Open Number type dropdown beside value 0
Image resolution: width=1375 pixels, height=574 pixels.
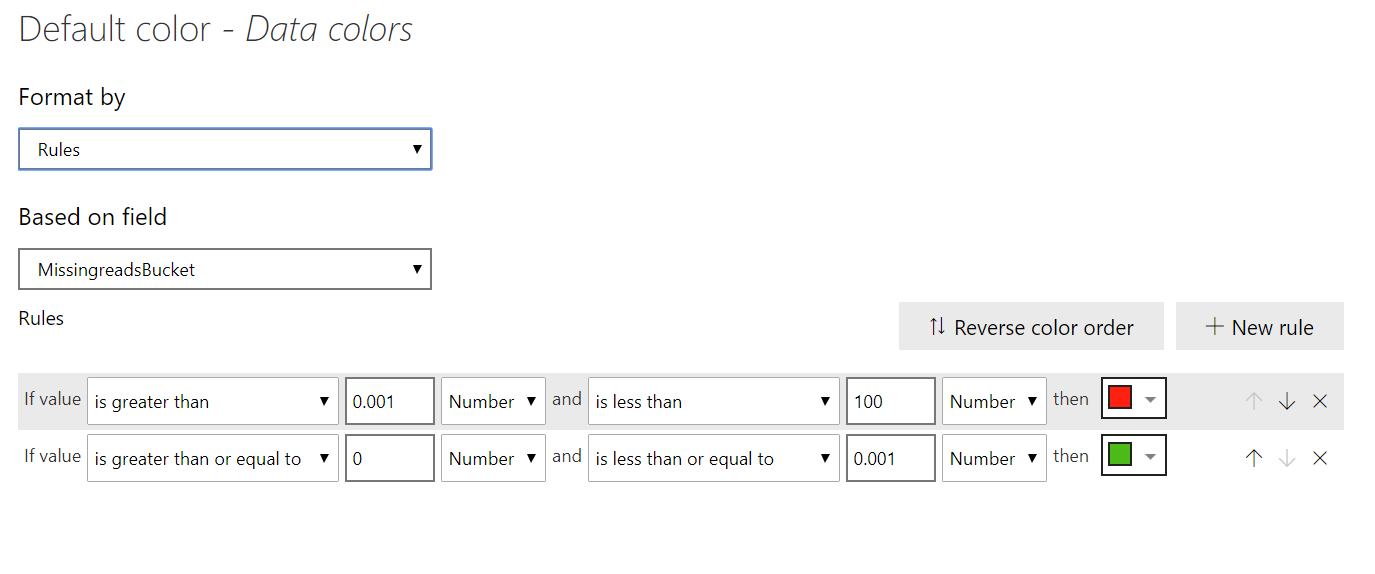[493, 458]
